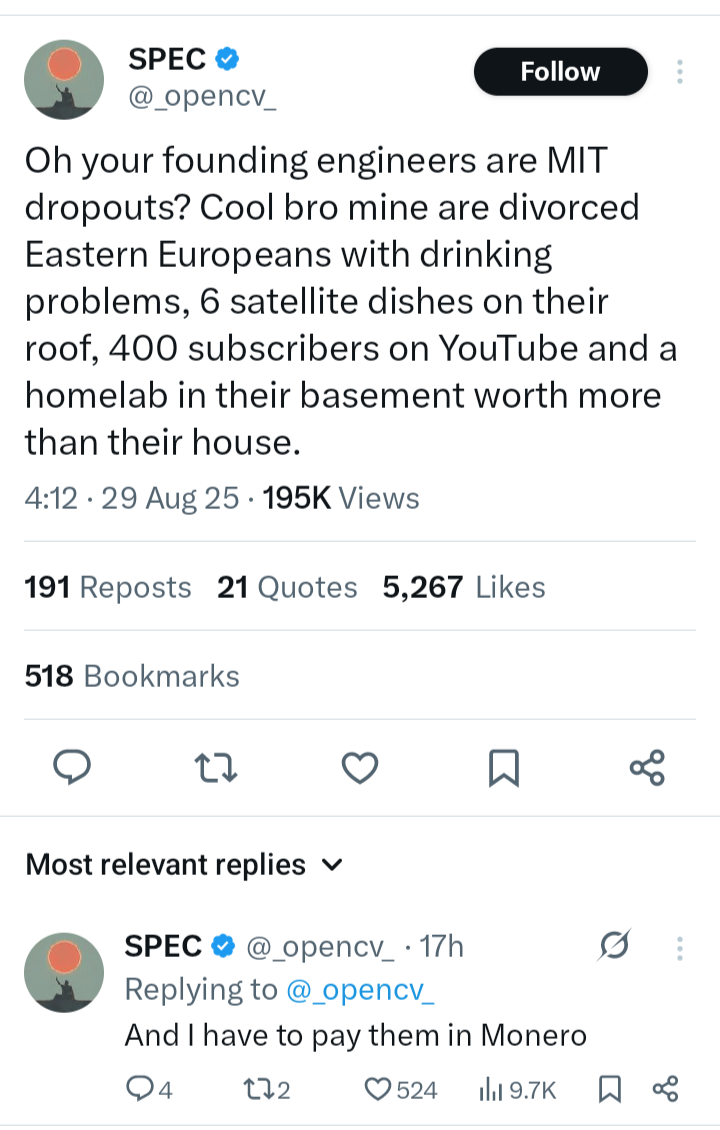Open more options for main post

point(680,72)
